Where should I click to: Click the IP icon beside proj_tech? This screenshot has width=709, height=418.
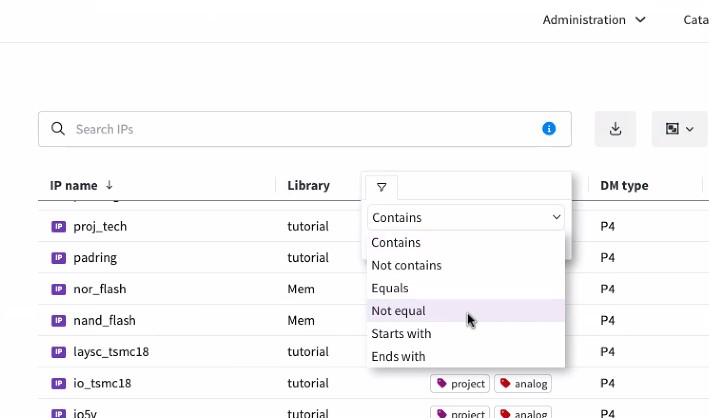point(58,226)
